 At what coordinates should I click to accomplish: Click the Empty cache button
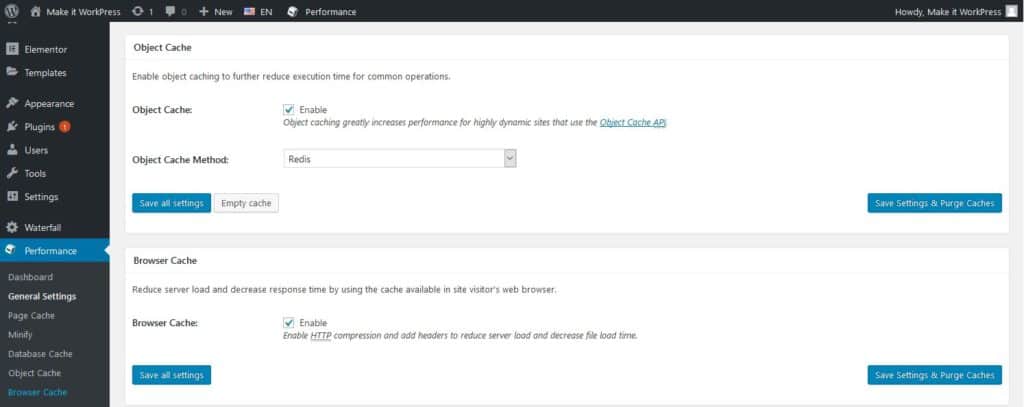246,203
